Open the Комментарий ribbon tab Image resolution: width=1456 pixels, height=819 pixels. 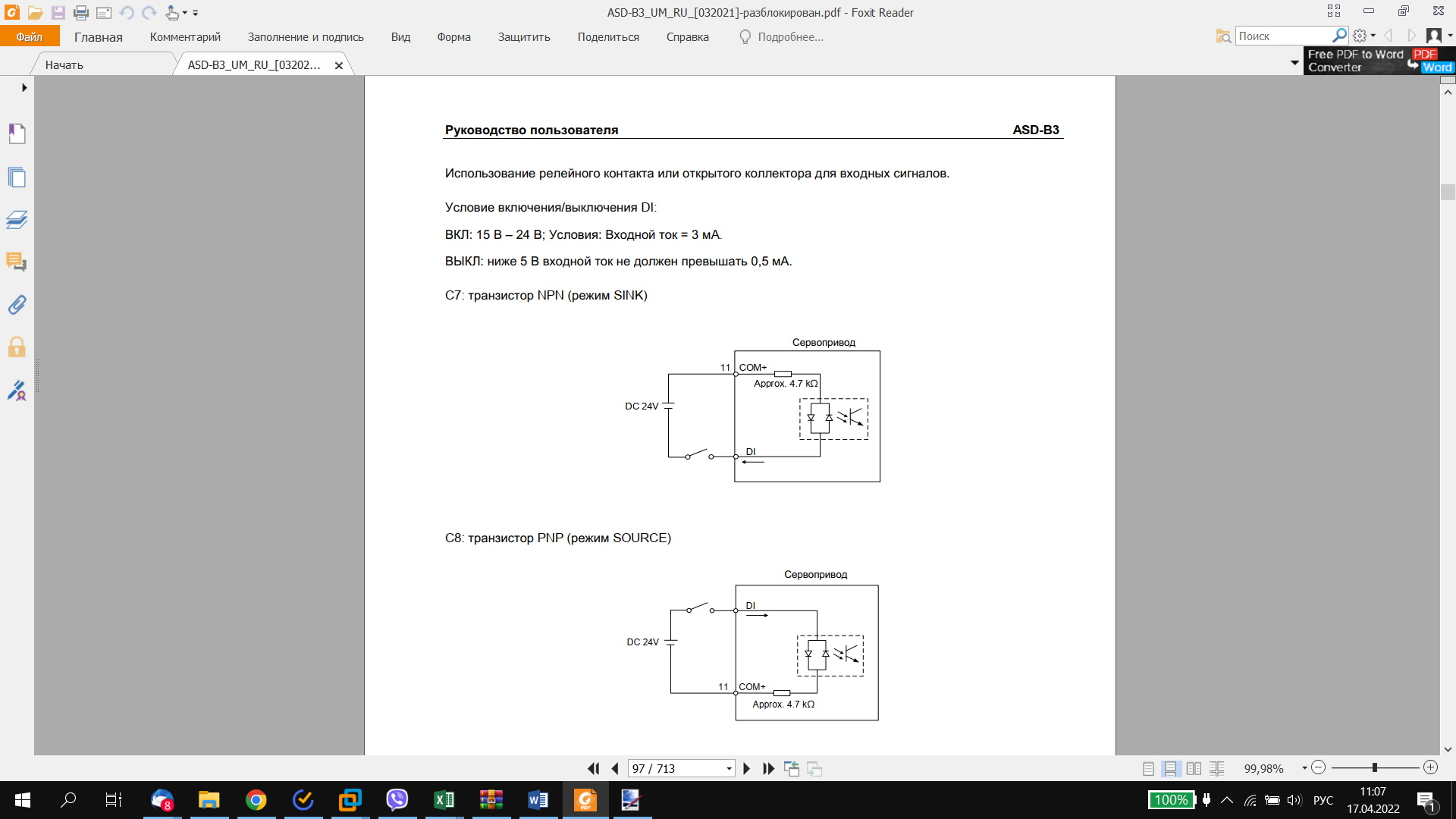[x=185, y=36]
